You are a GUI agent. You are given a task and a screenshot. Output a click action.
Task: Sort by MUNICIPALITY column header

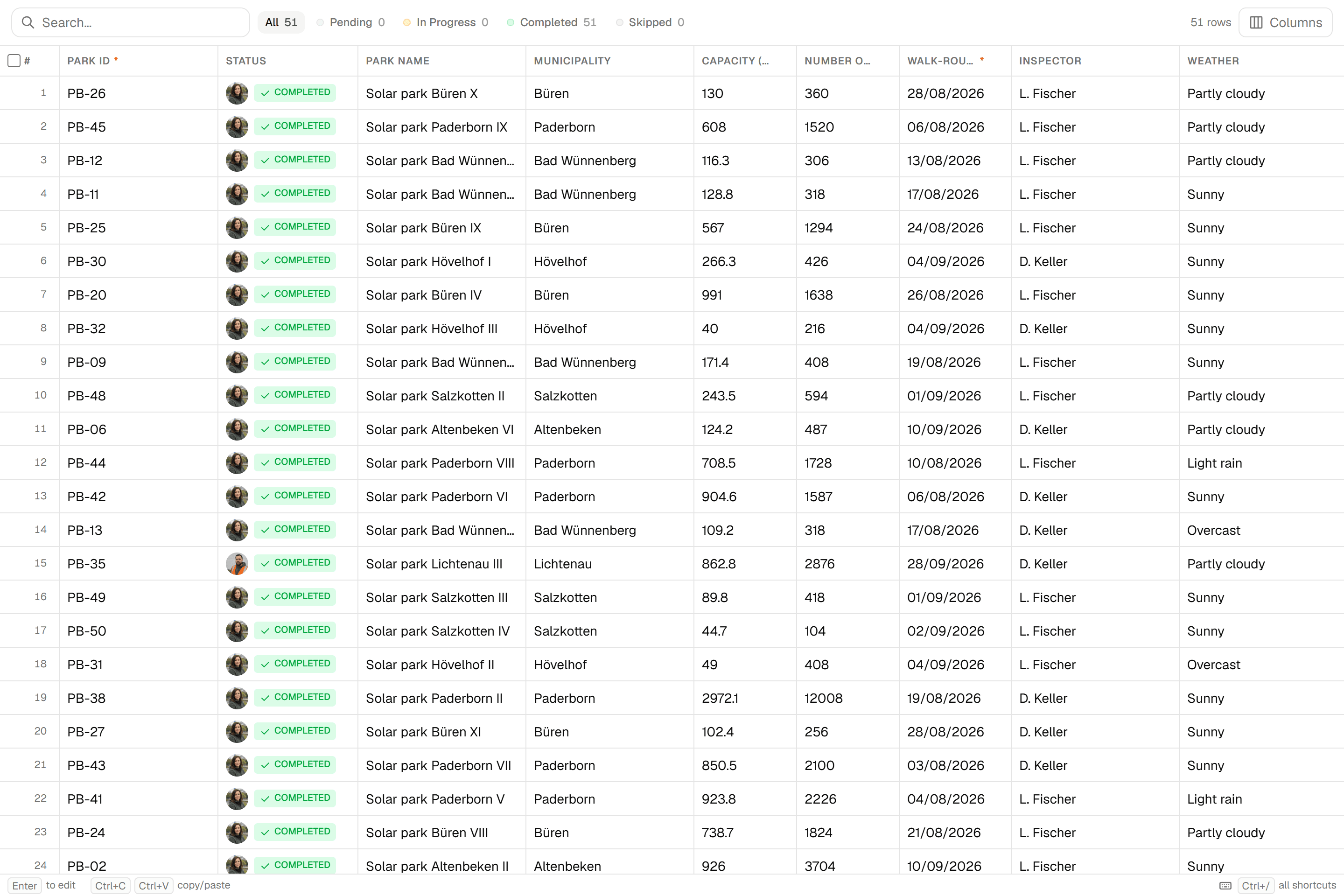[x=610, y=61]
